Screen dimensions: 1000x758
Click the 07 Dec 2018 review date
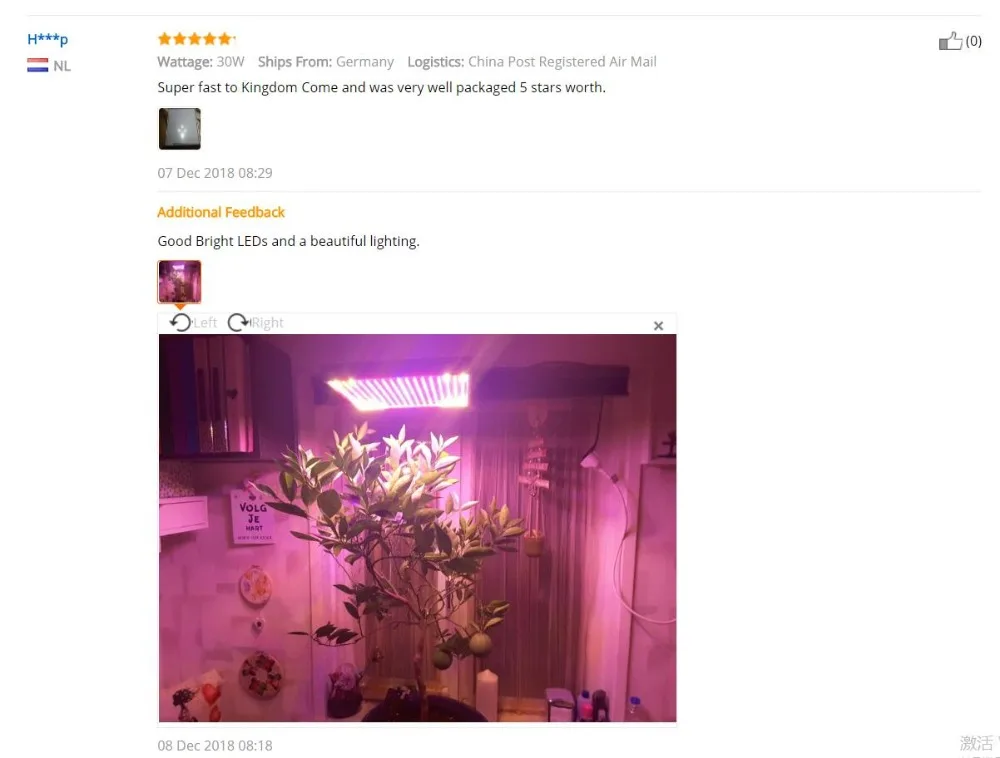click(x=215, y=173)
